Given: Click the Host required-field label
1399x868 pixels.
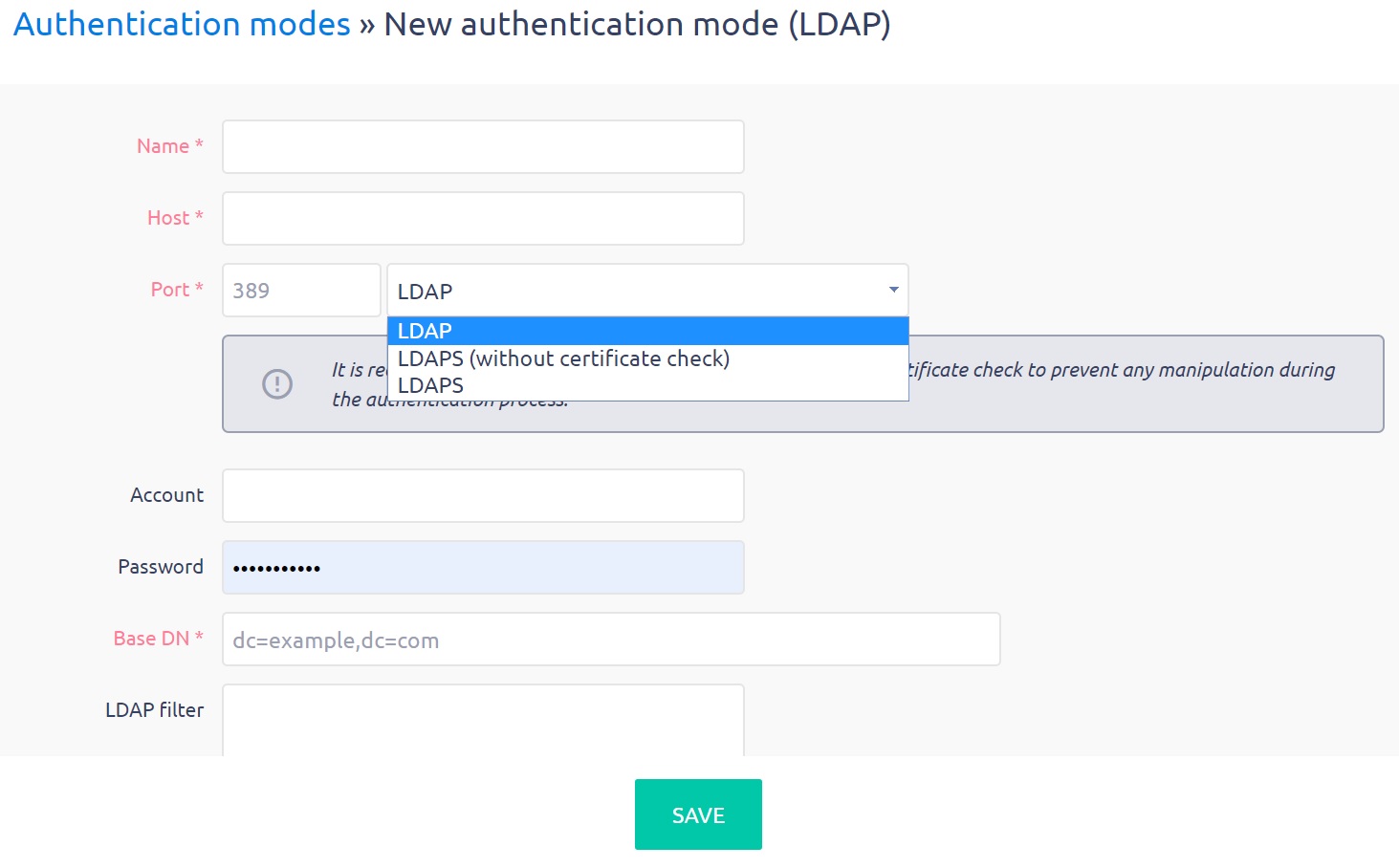Looking at the screenshot, I should 174,217.
